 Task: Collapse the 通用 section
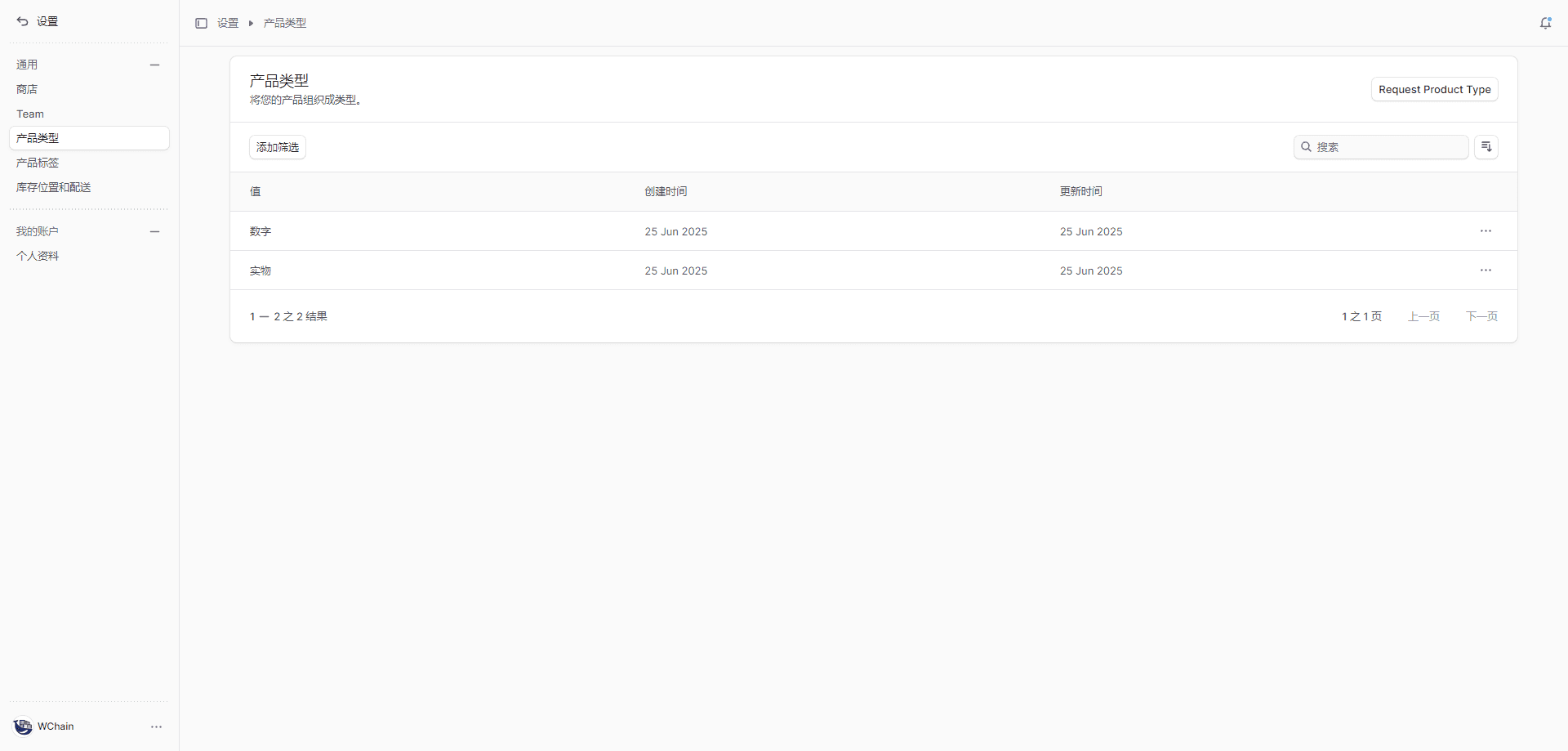(154, 65)
